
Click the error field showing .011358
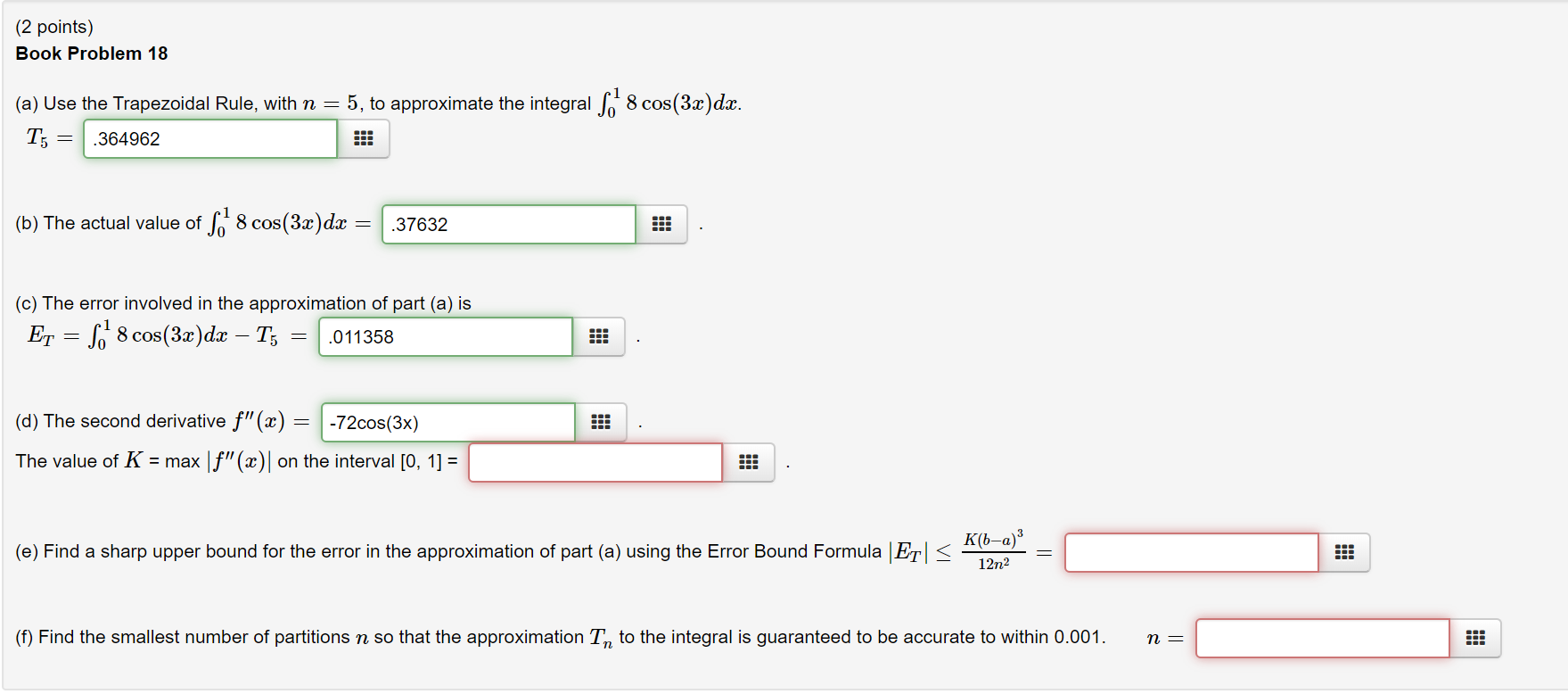coord(444,336)
